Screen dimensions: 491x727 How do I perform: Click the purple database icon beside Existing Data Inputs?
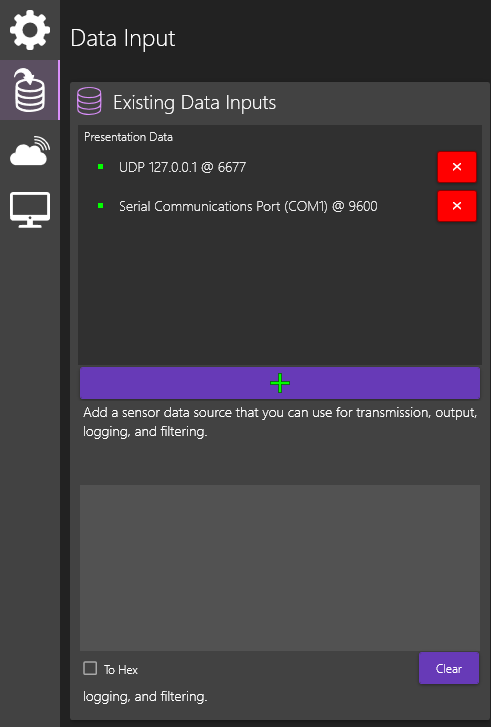89,101
